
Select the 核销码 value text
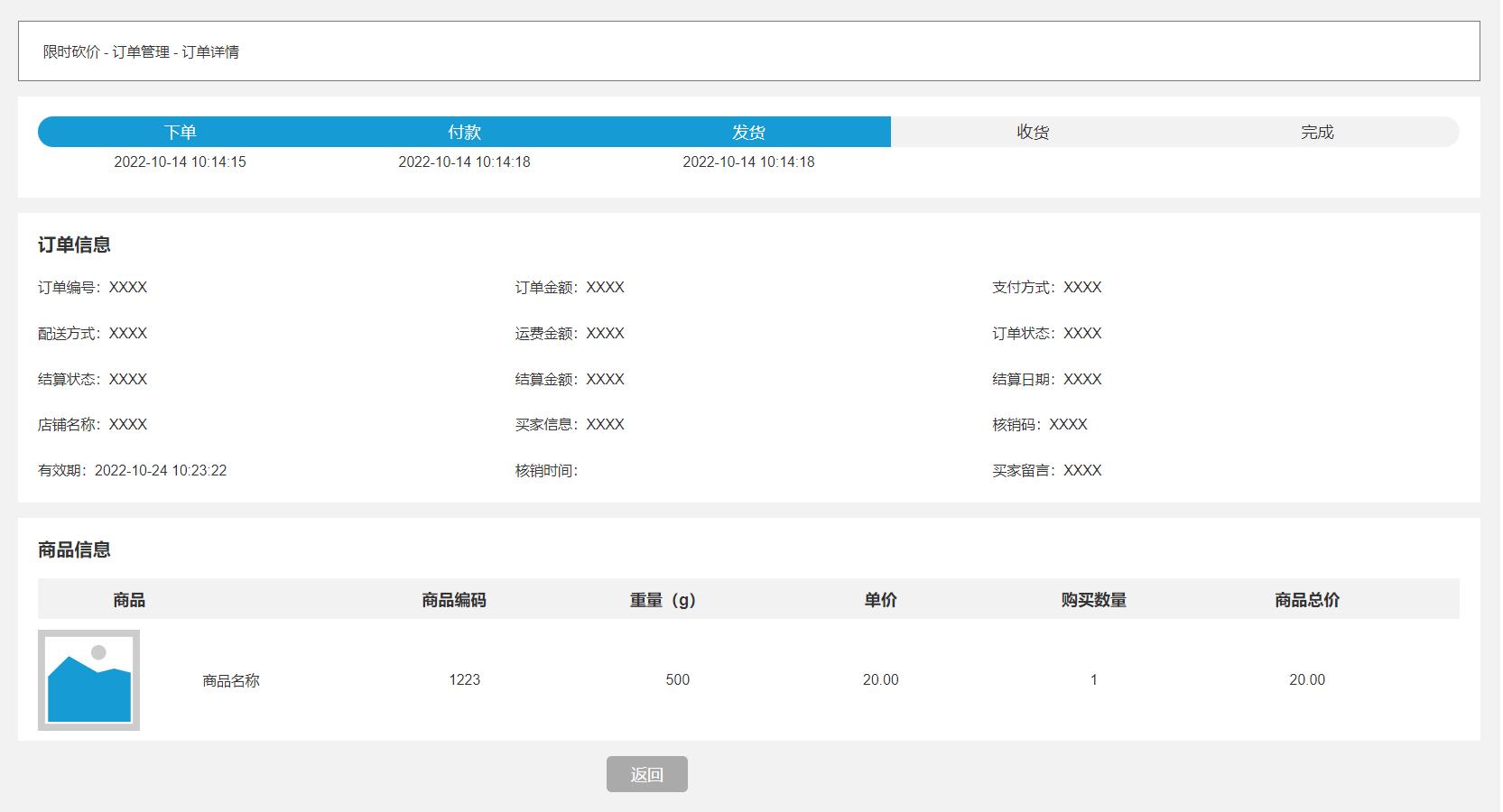1069,424
